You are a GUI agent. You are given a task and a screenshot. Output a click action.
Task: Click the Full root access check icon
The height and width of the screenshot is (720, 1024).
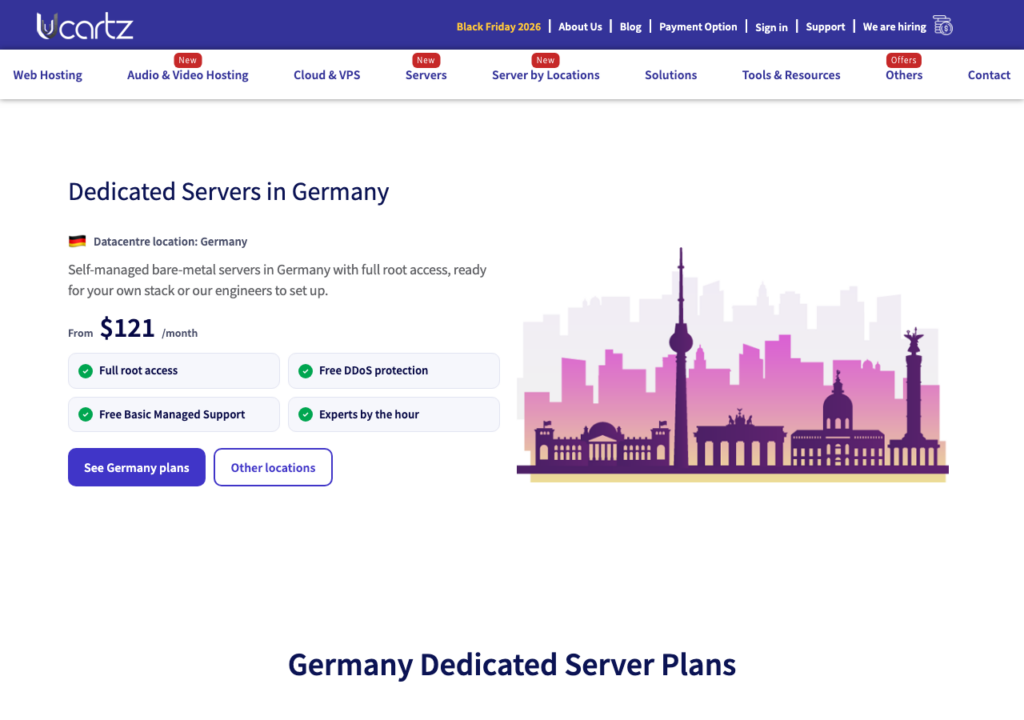tap(86, 371)
